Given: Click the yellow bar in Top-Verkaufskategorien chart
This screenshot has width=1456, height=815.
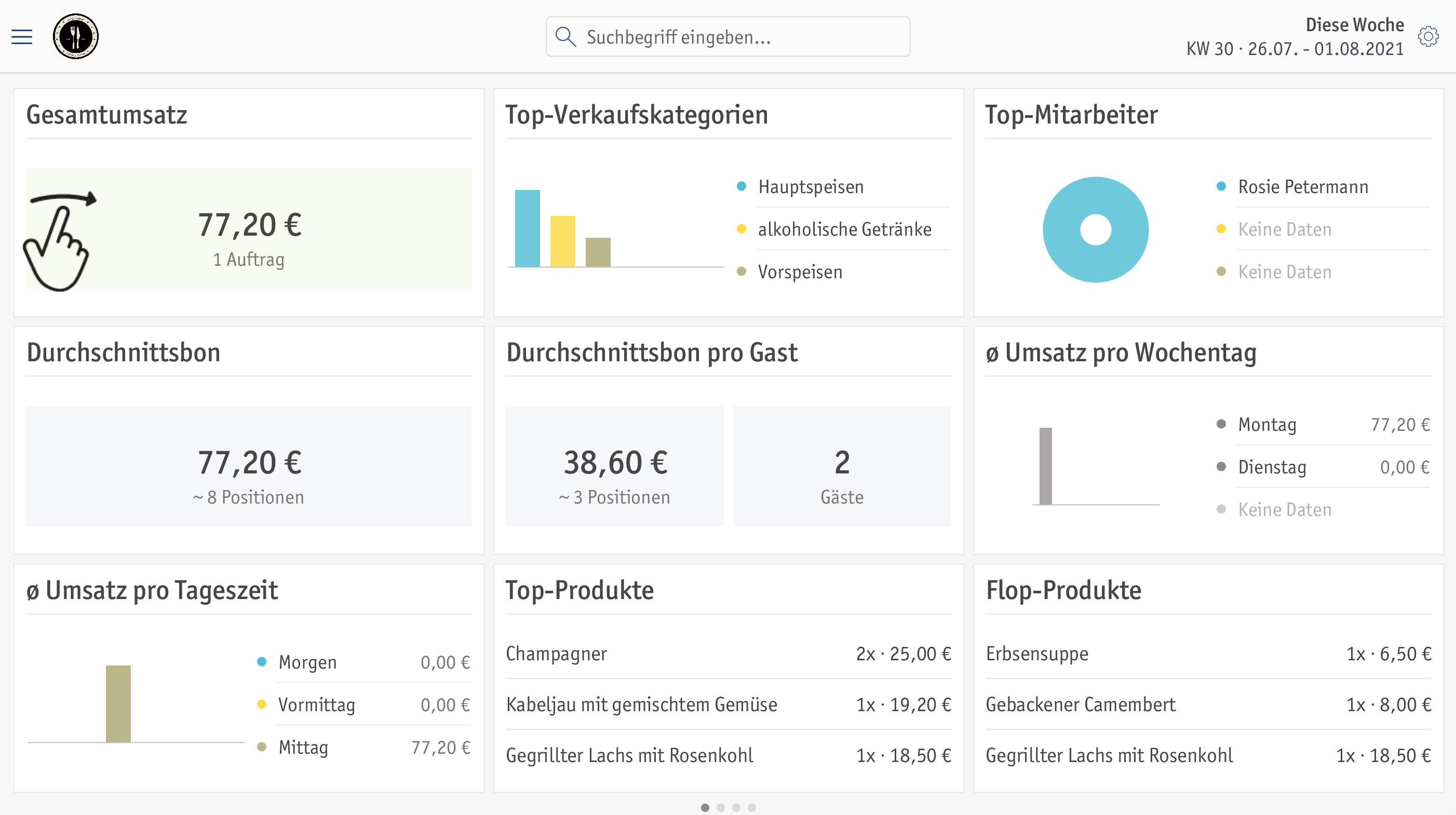Looking at the screenshot, I should [562, 241].
